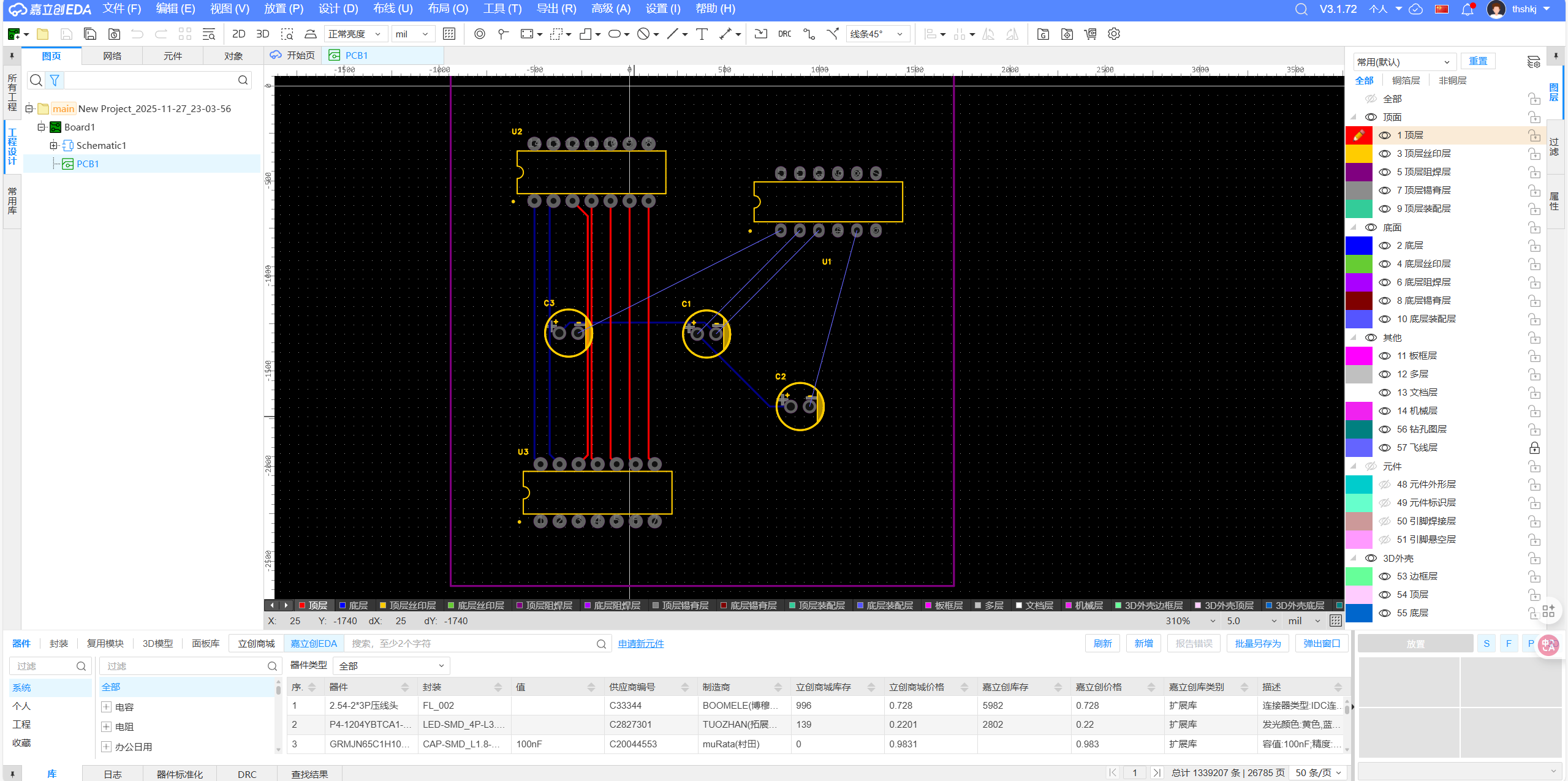Open the 导出 (R) menu
Image resolution: width=1568 pixels, height=781 pixels.
[x=556, y=9]
